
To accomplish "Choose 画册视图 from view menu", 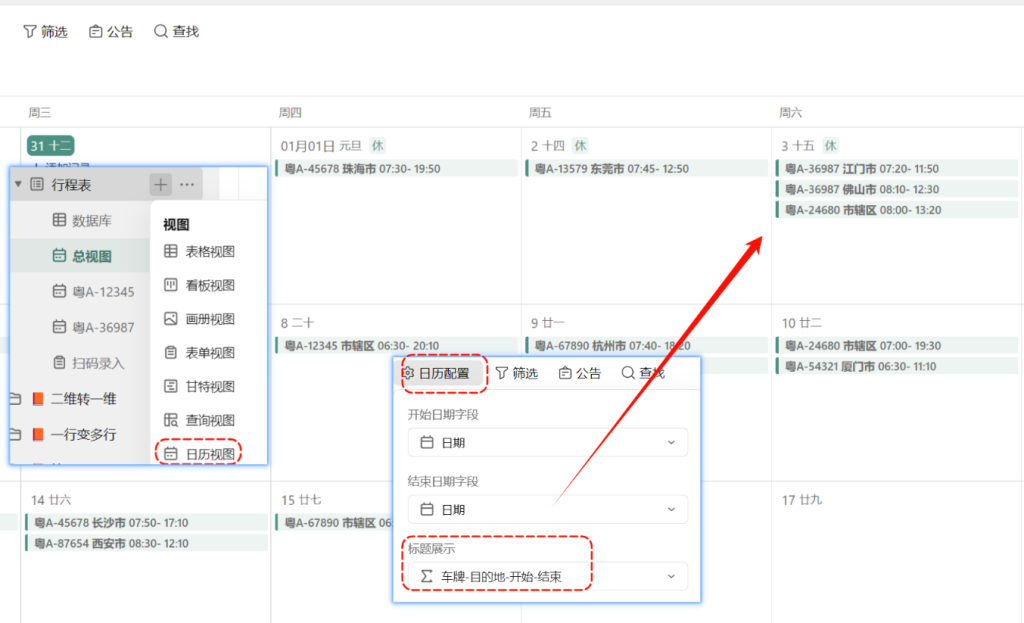I will tap(199, 319).
